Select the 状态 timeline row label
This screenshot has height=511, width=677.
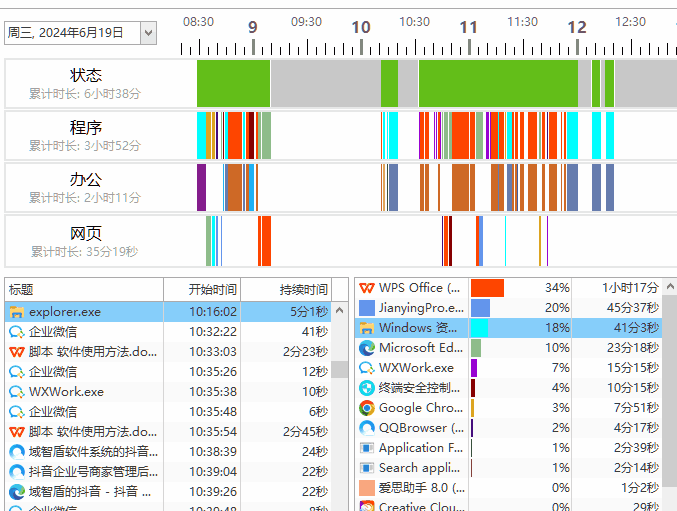pos(85,75)
